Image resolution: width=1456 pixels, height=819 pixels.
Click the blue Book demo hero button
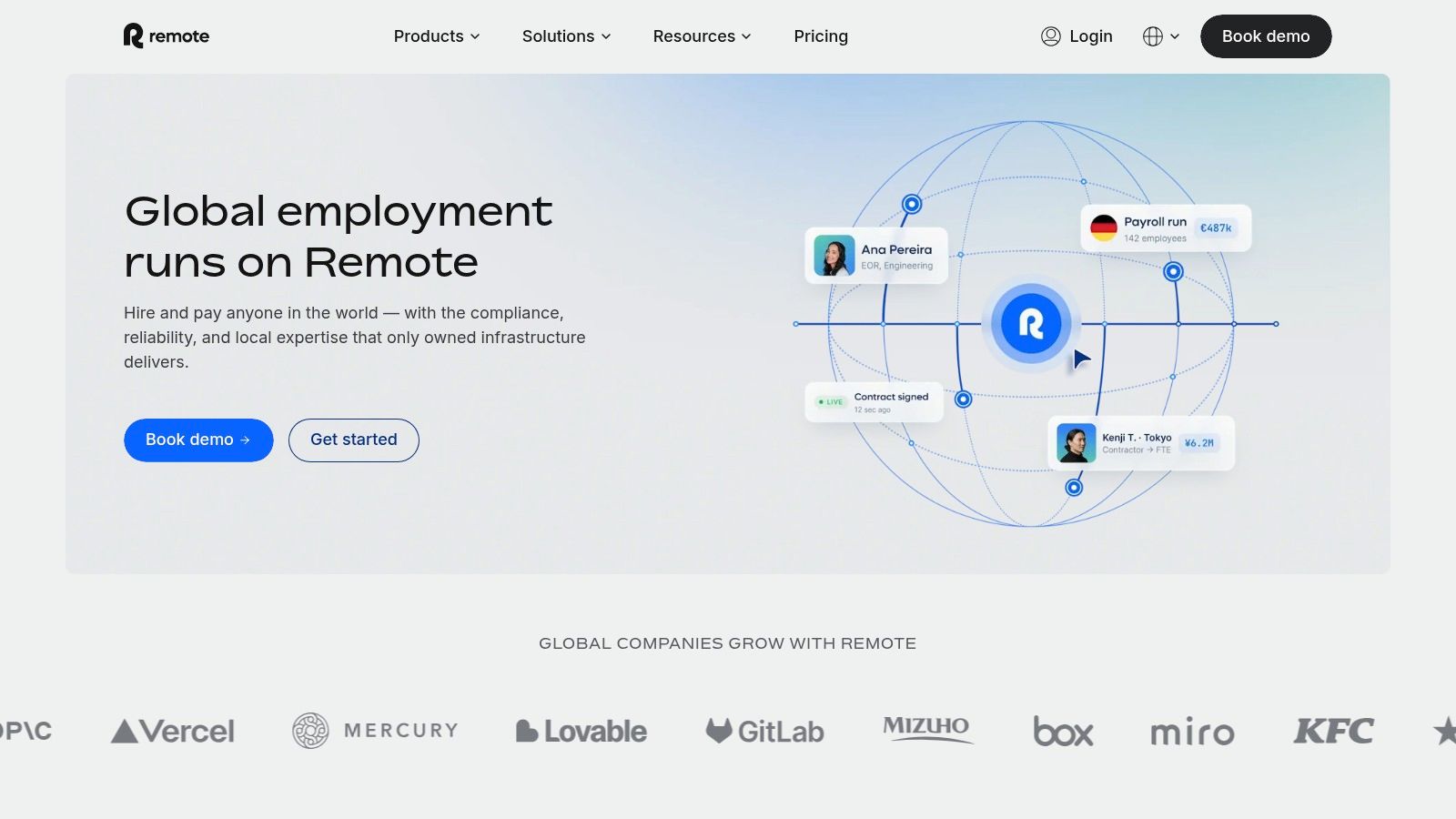point(198,440)
